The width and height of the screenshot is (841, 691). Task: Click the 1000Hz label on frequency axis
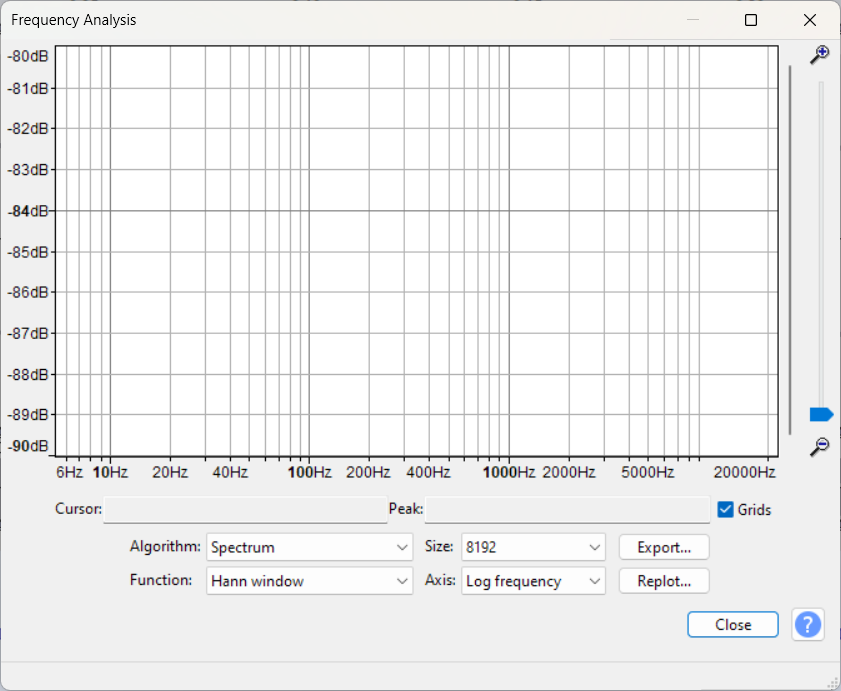[511, 472]
